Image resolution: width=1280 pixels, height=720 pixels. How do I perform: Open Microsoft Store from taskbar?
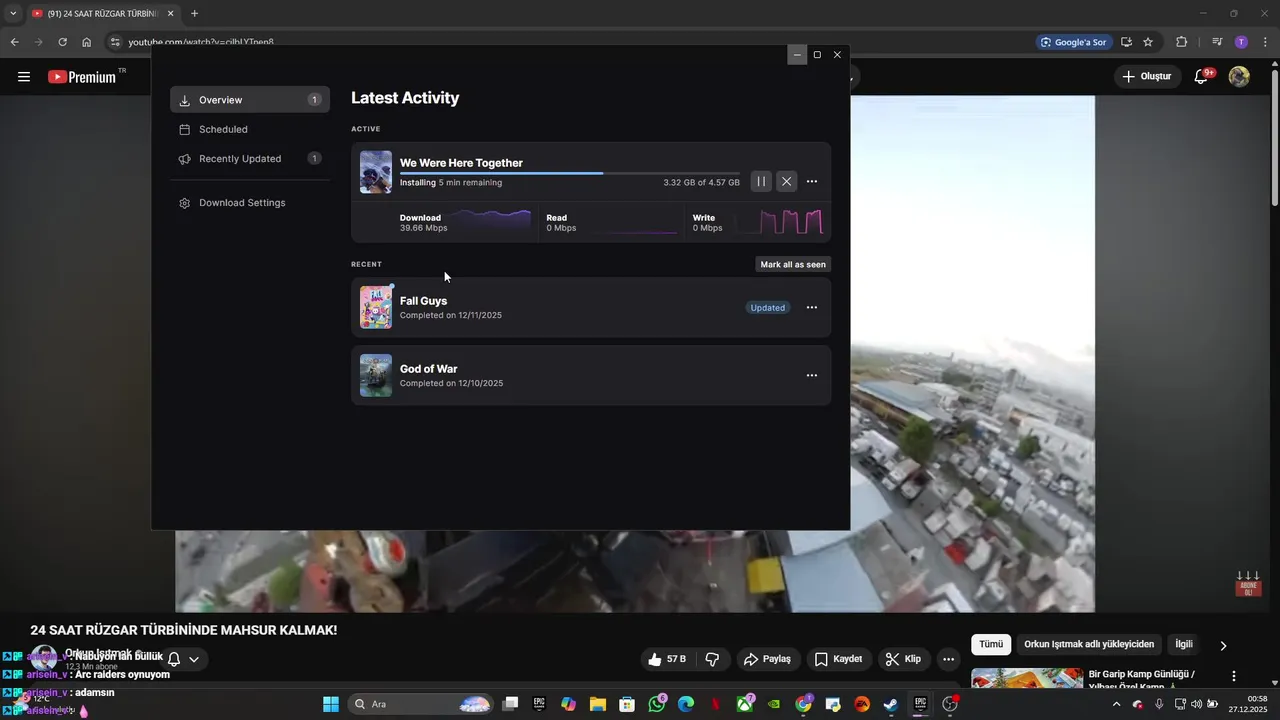tap(627, 704)
